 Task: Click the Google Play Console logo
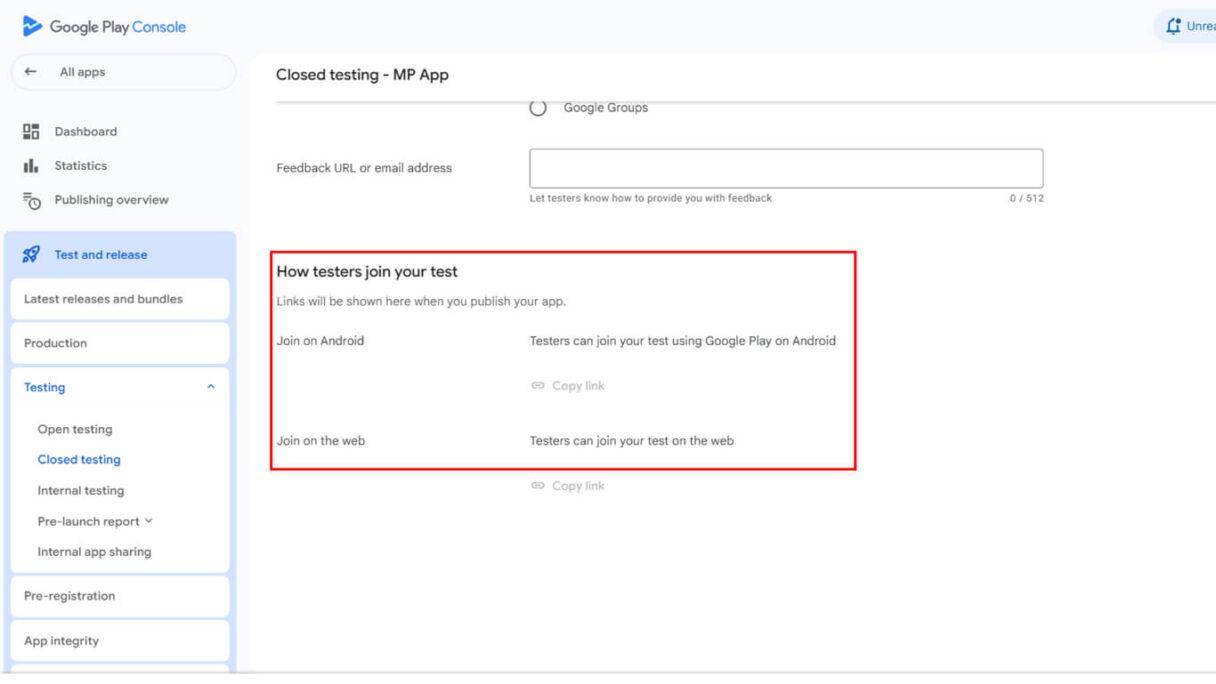pos(34,27)
